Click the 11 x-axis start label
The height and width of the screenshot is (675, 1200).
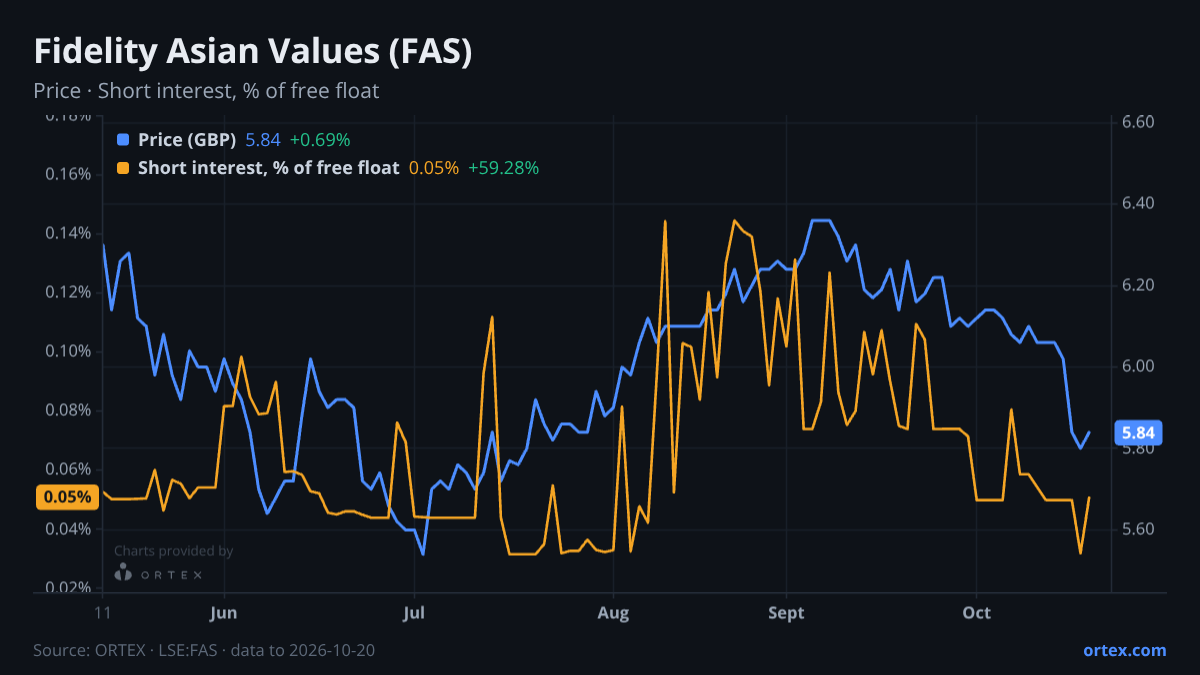point(102,612)
